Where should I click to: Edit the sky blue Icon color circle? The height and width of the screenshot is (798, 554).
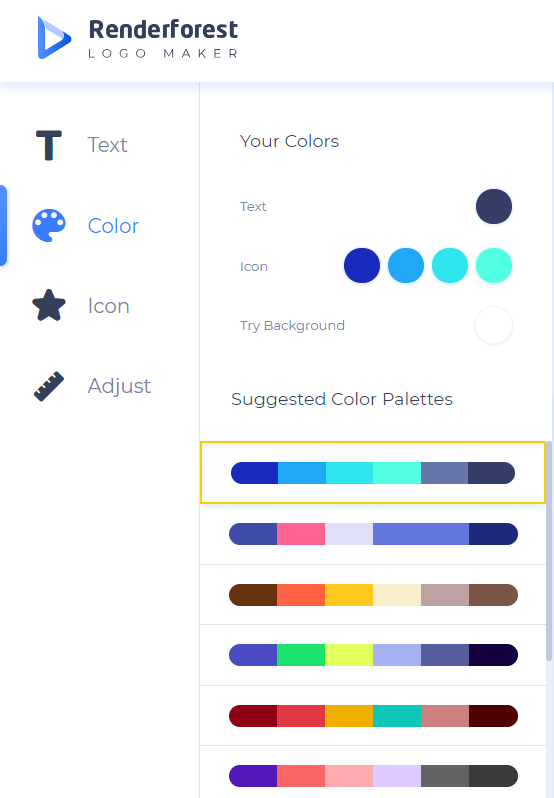coord(406,266)
